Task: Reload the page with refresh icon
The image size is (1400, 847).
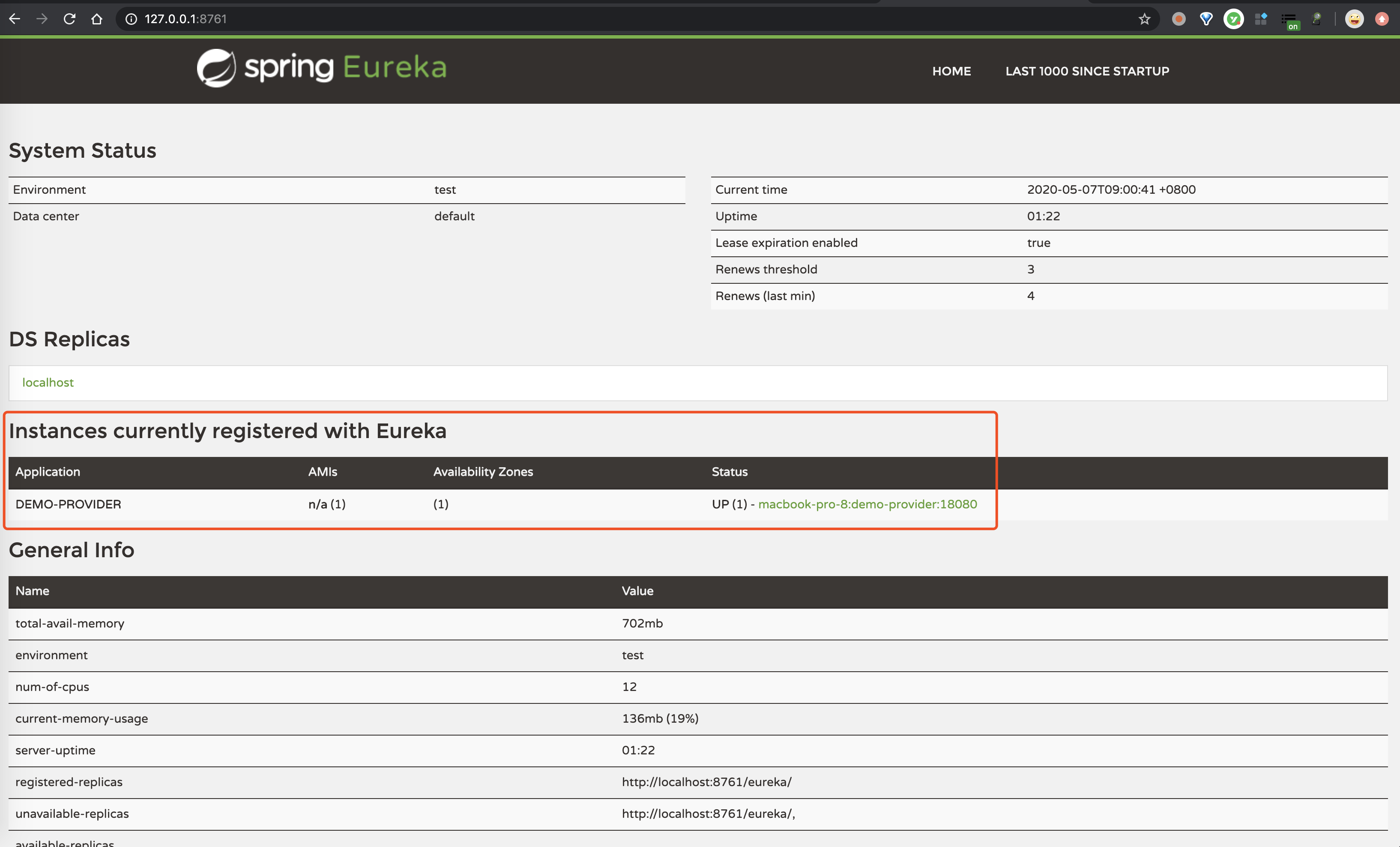Action: [69, 19]
